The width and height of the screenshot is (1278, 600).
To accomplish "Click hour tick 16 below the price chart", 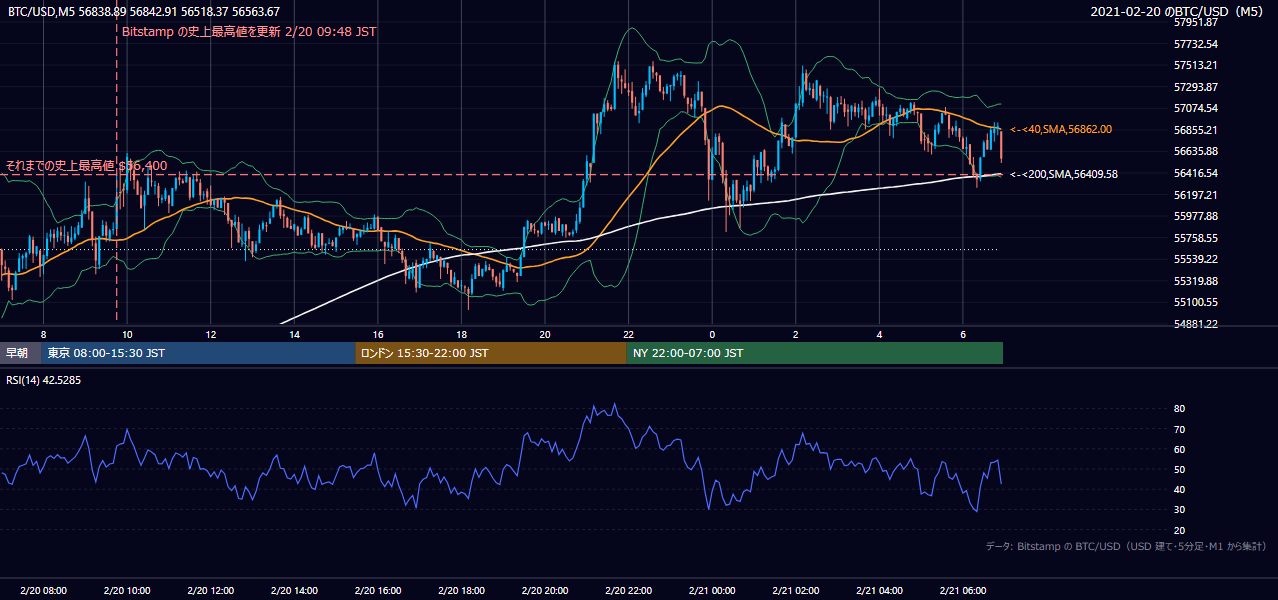I will coord(377,334).
